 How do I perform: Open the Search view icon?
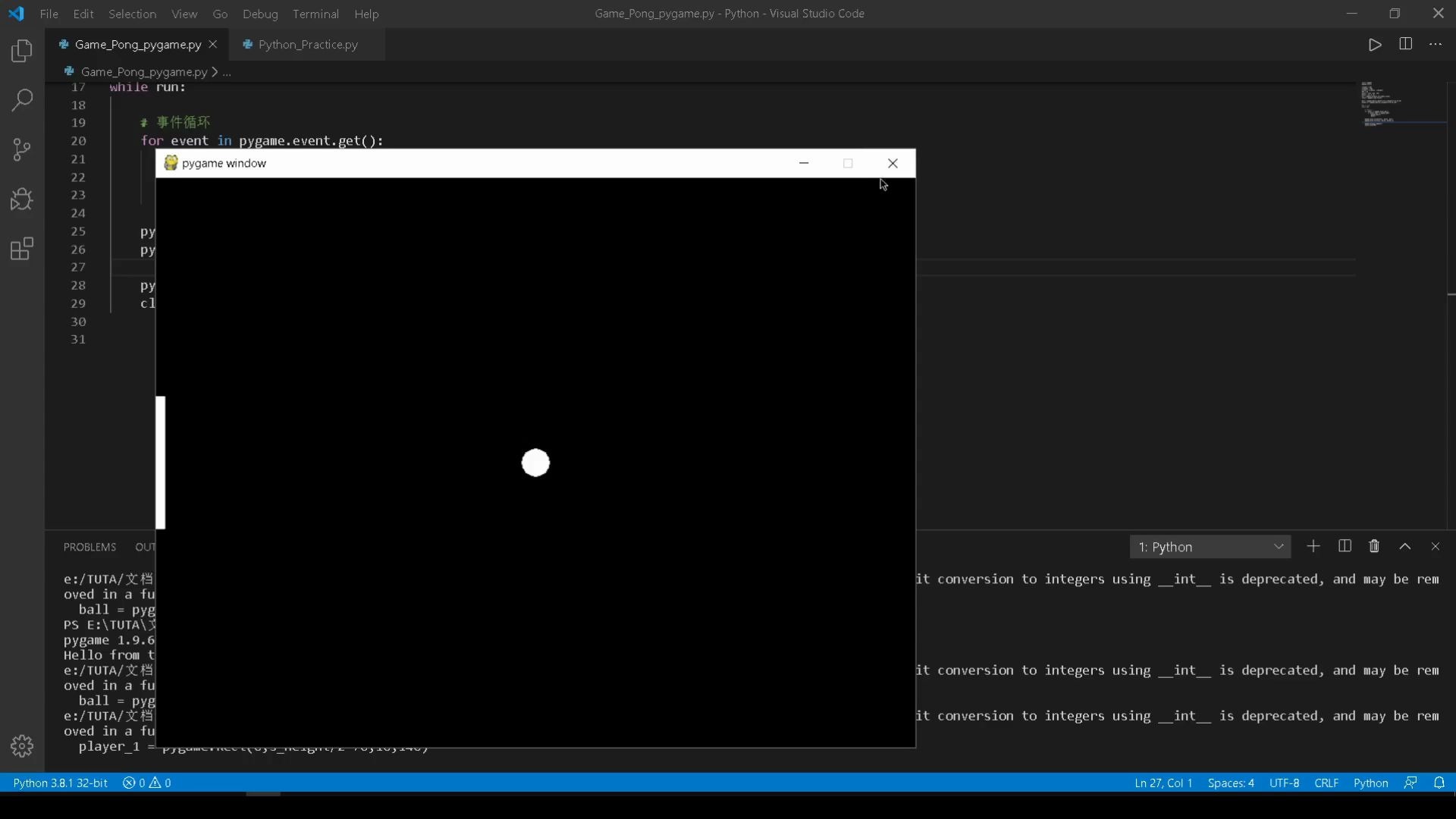pyautogui.click(x=22, y=100)
